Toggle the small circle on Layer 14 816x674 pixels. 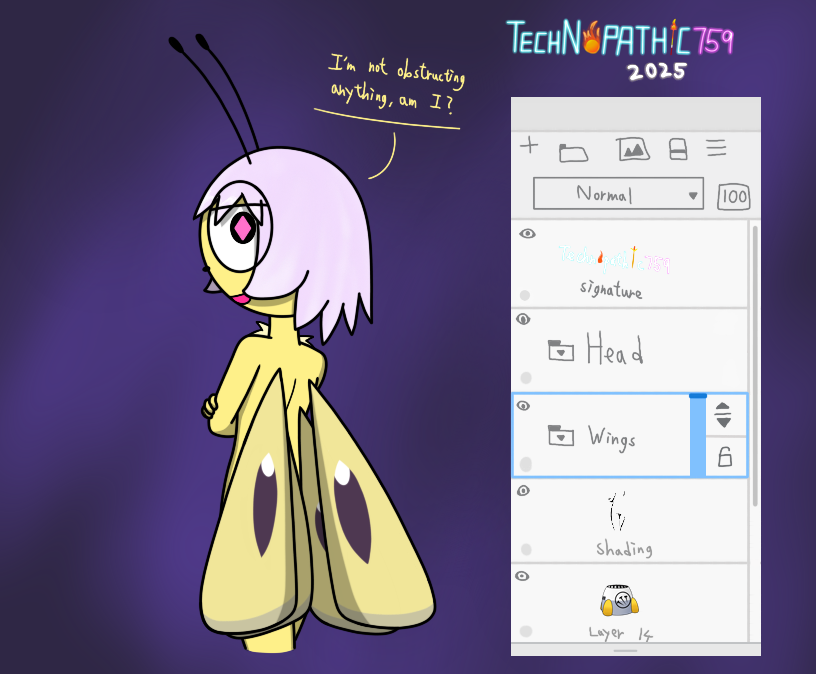[526, 631]
